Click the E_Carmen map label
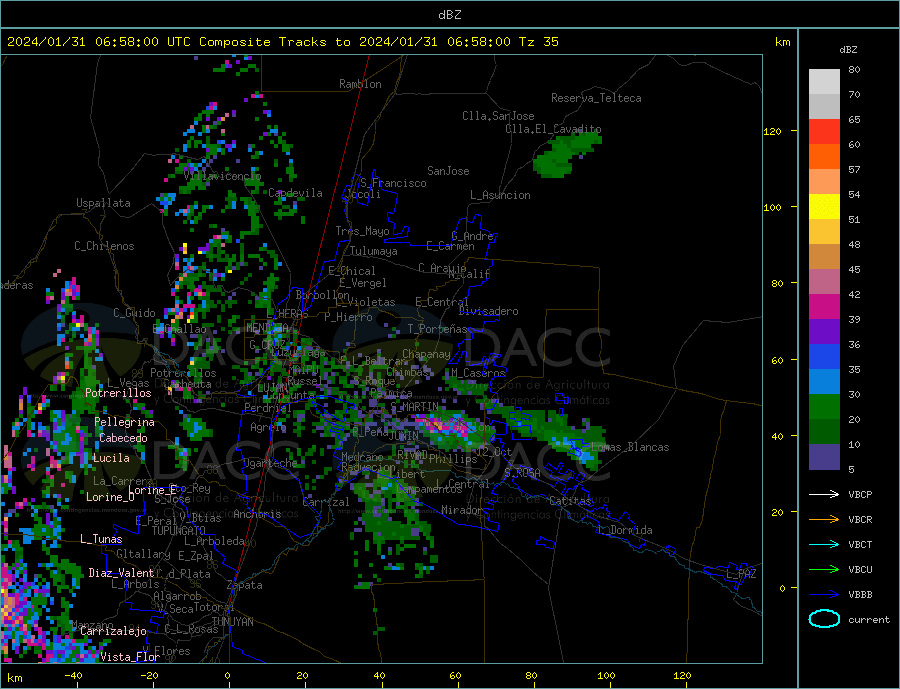Screen dimensions: 900x689 (450, 246)
